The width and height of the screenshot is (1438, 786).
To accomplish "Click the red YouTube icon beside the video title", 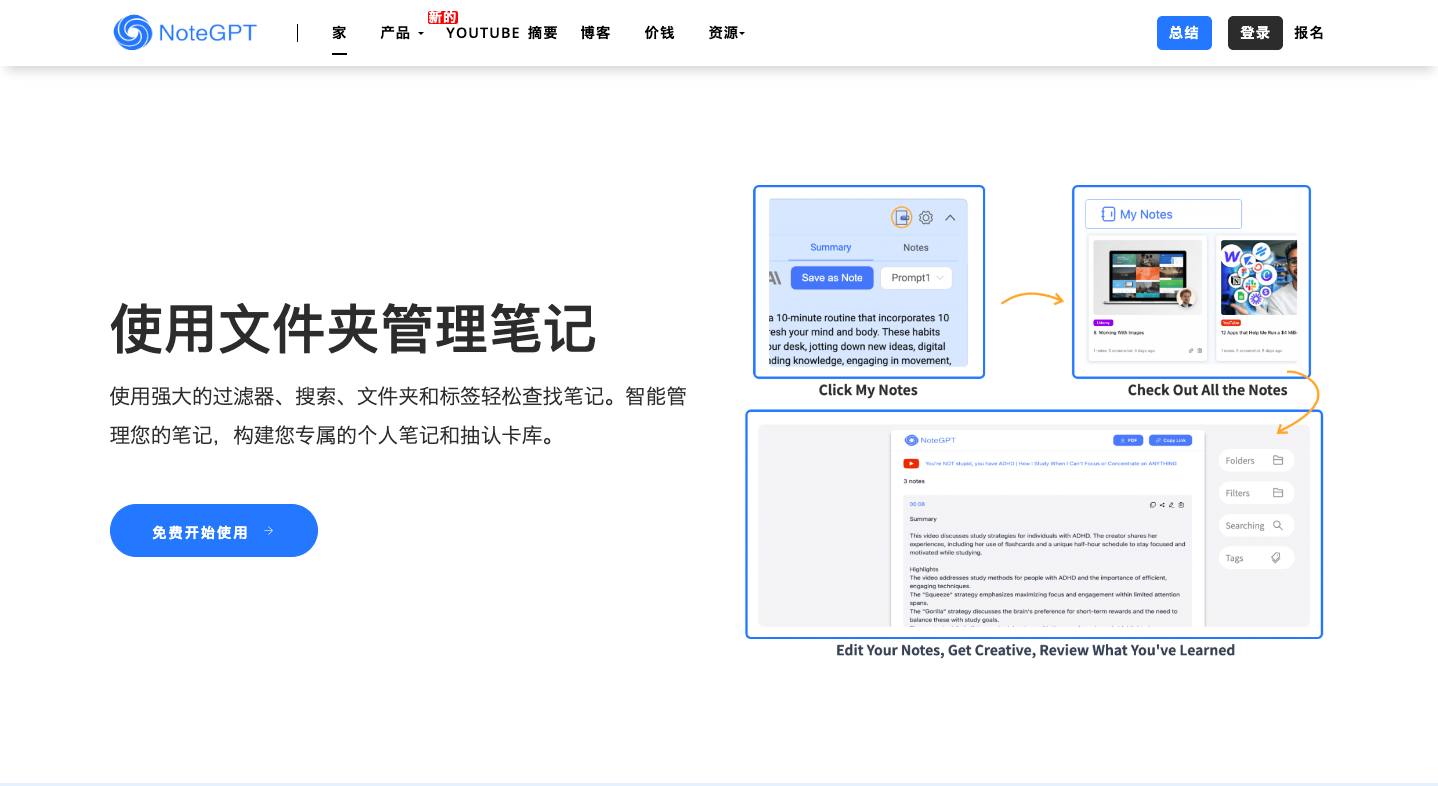I will tap(911, 464).
